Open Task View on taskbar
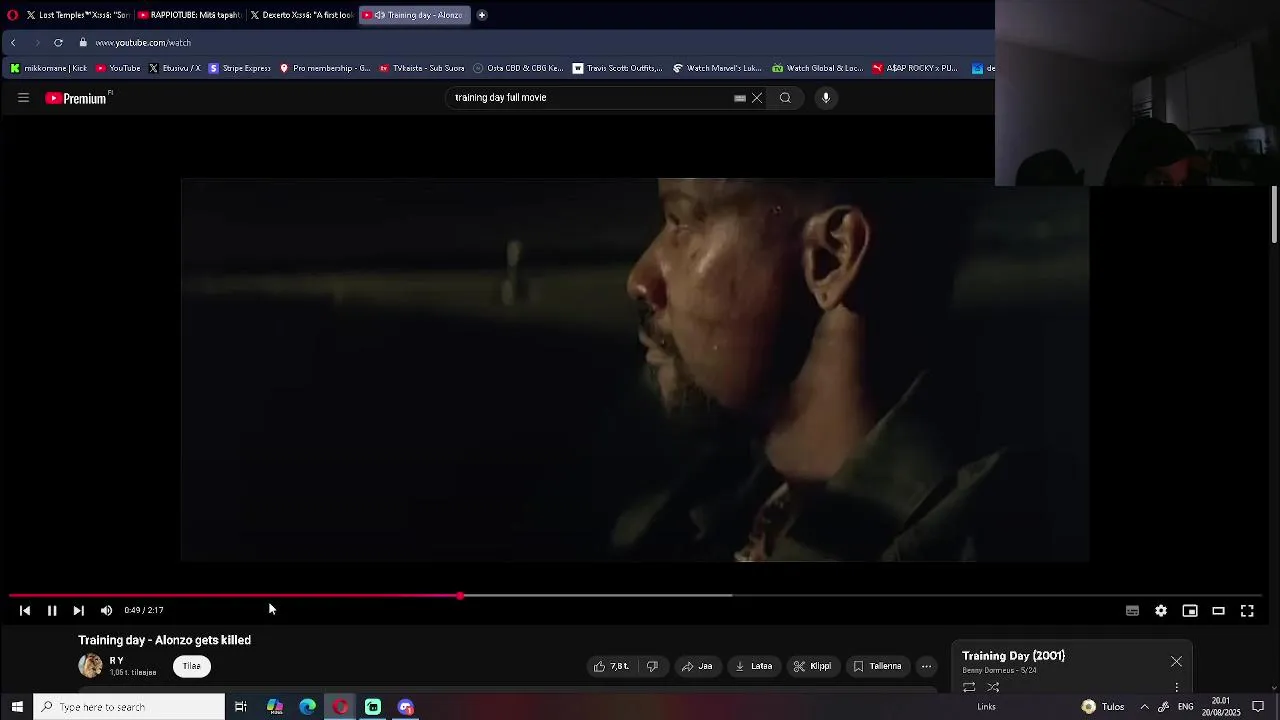 pyautogui.click(x=241, y=707)
